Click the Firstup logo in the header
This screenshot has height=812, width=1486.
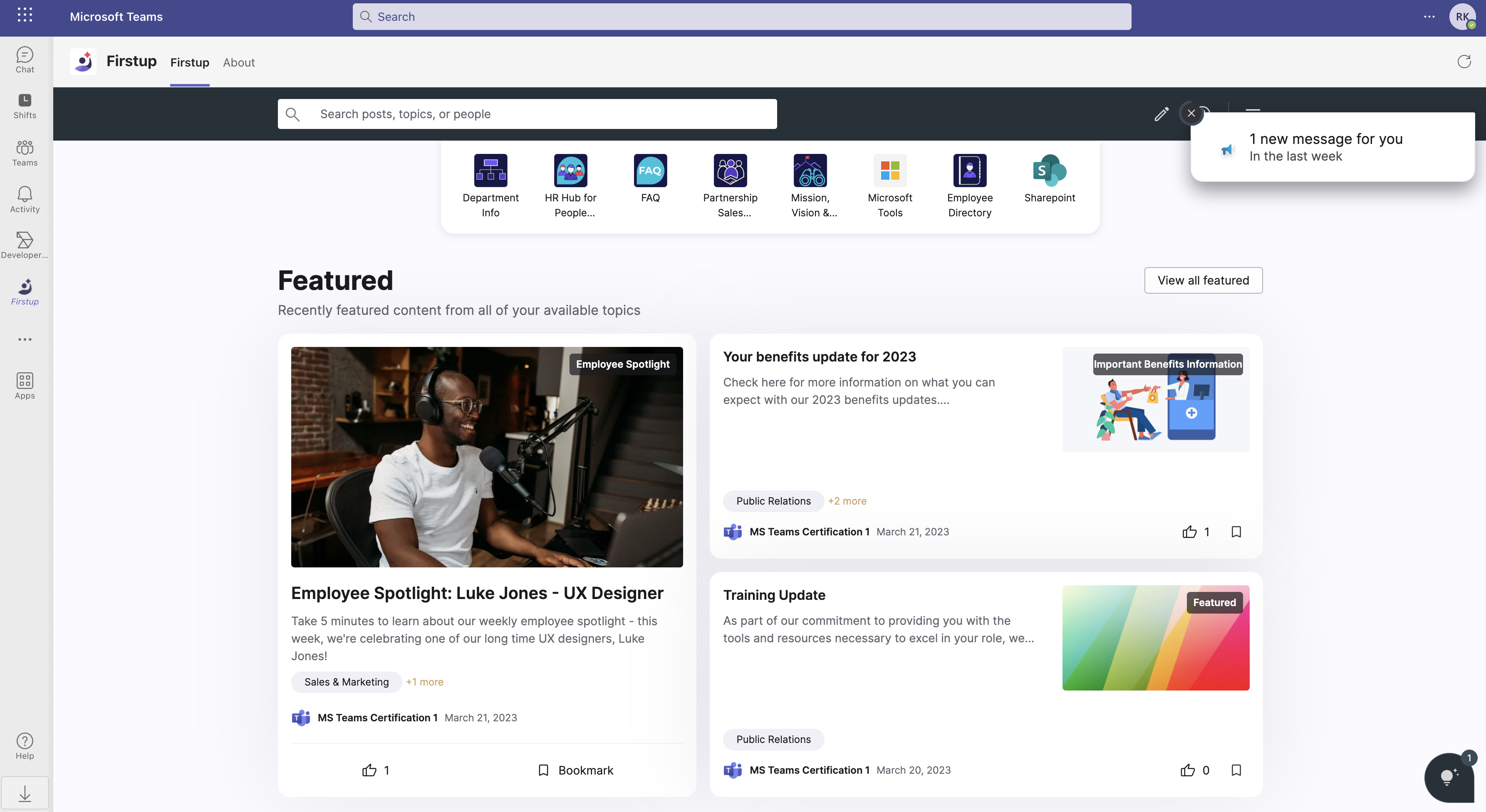[83, 61]
